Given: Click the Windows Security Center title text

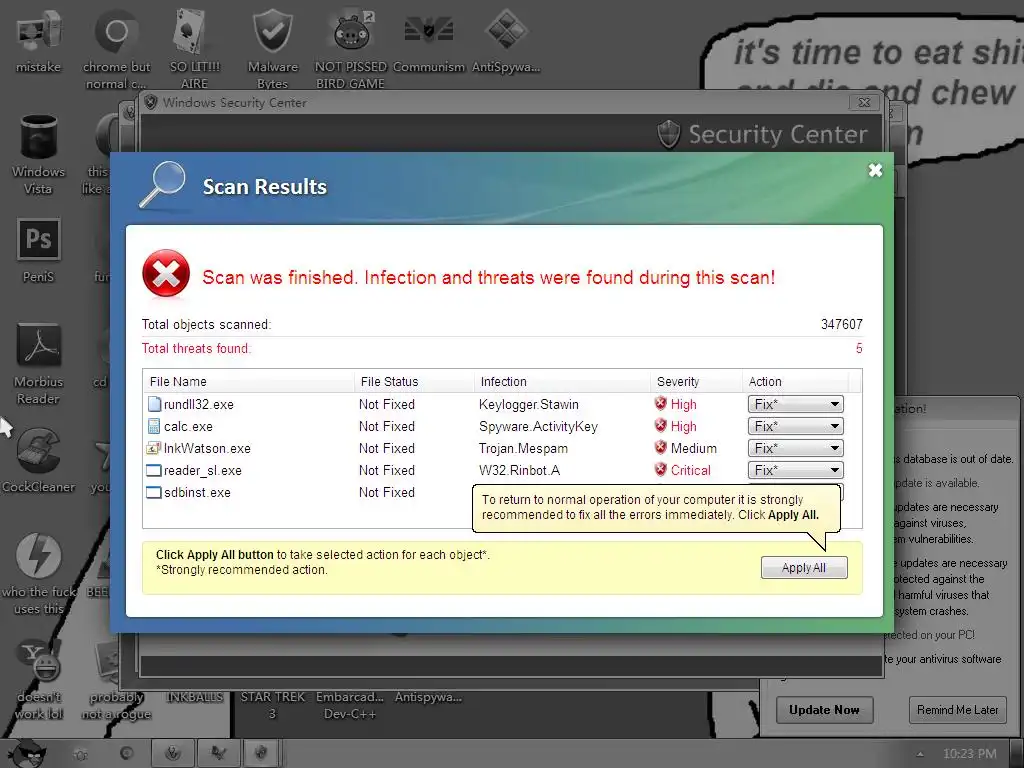Looking at the screenshot, I should 234,103.
